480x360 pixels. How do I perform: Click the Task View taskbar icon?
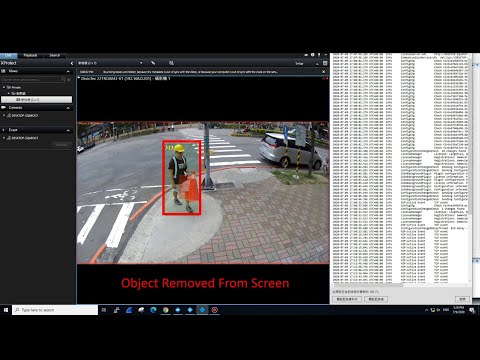[104, 310]
